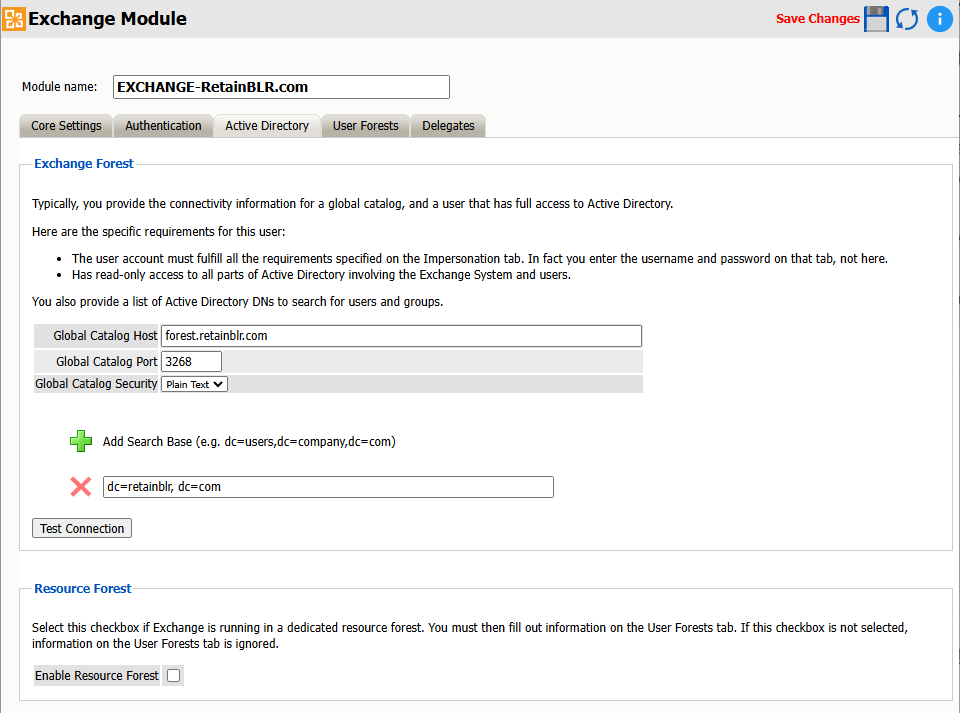Click green plus Add Search Base icon
960x713 pixels.
point(81,441)
